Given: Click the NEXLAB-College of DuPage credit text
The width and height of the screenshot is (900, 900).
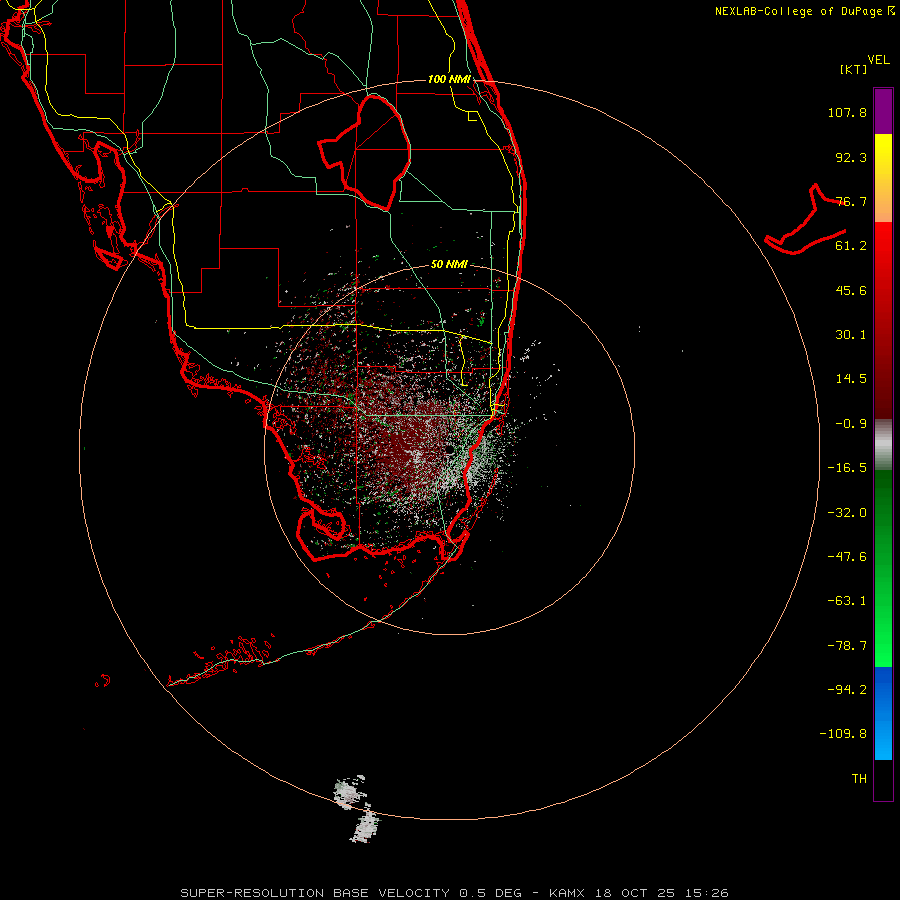Looking at the screenshot, I should coord(798,11).
